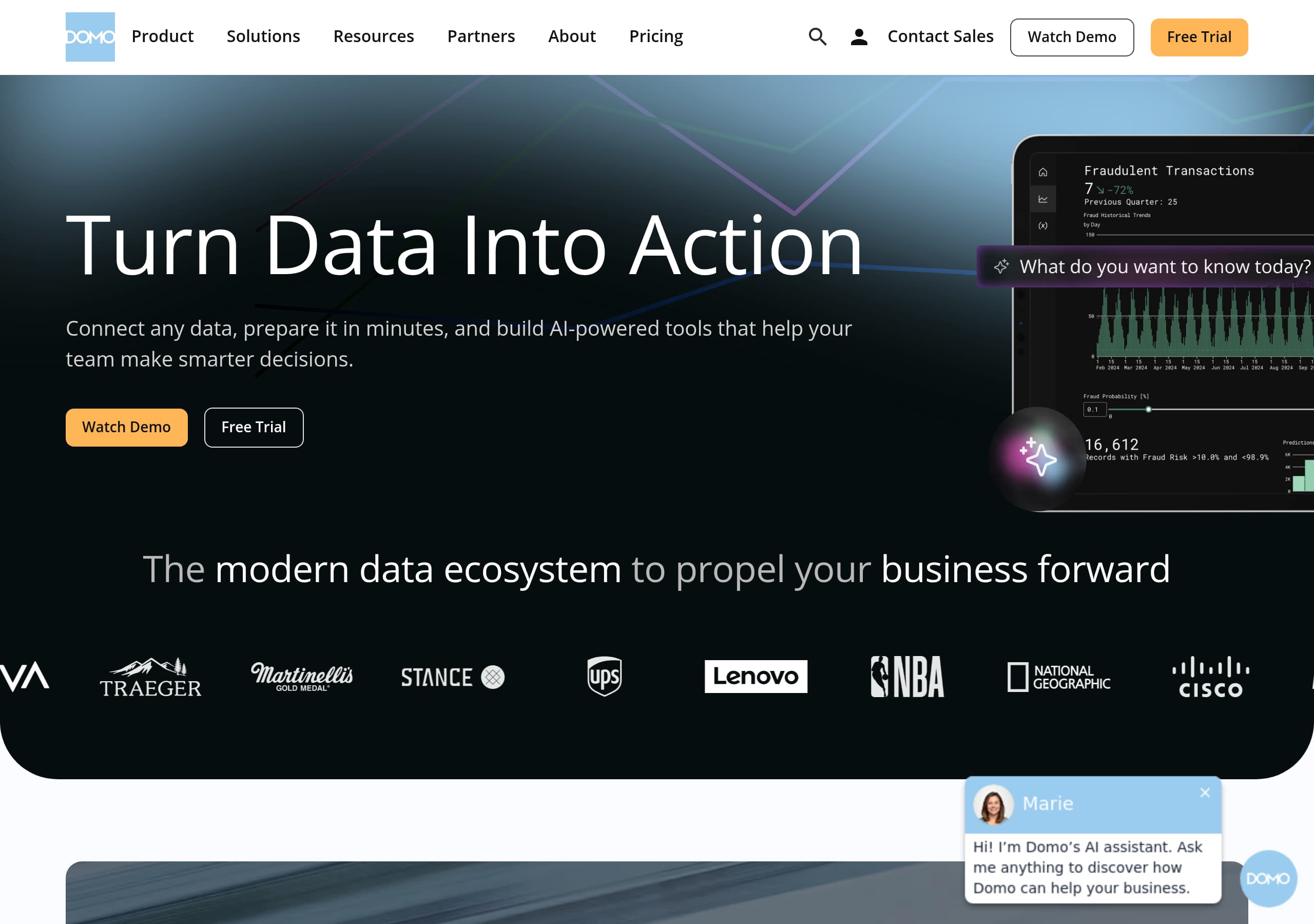Go to the Pricing page

pos(656,36)
